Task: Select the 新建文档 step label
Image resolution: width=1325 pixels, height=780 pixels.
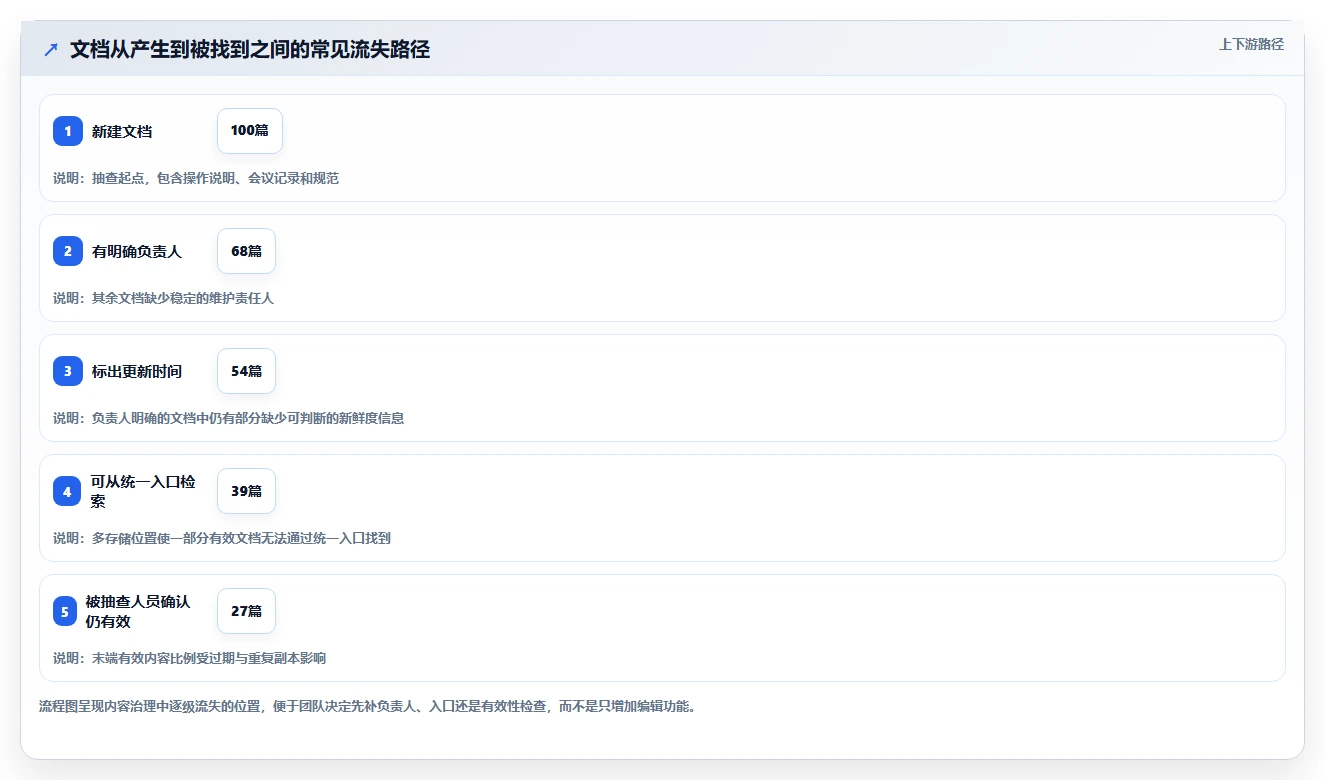Action: [x=122, y=131]
